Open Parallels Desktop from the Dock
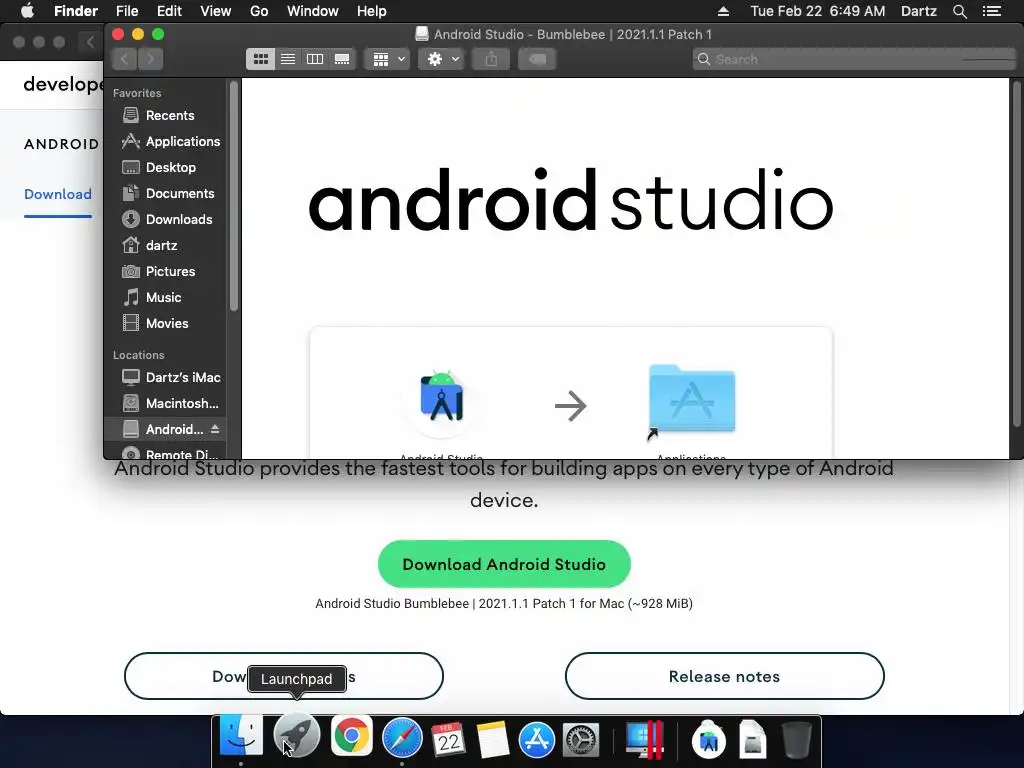 click(x=645, y=739)
